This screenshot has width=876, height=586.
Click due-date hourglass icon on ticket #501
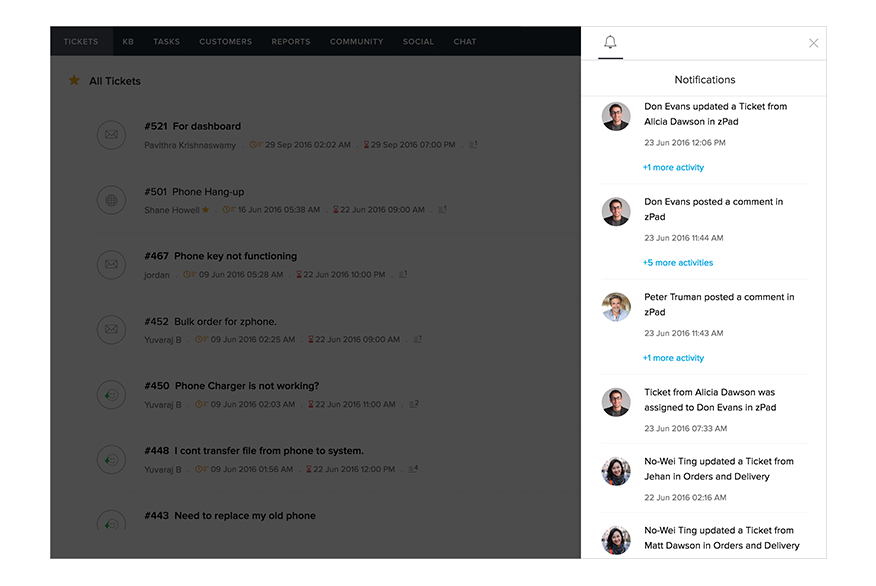point(336,209)
